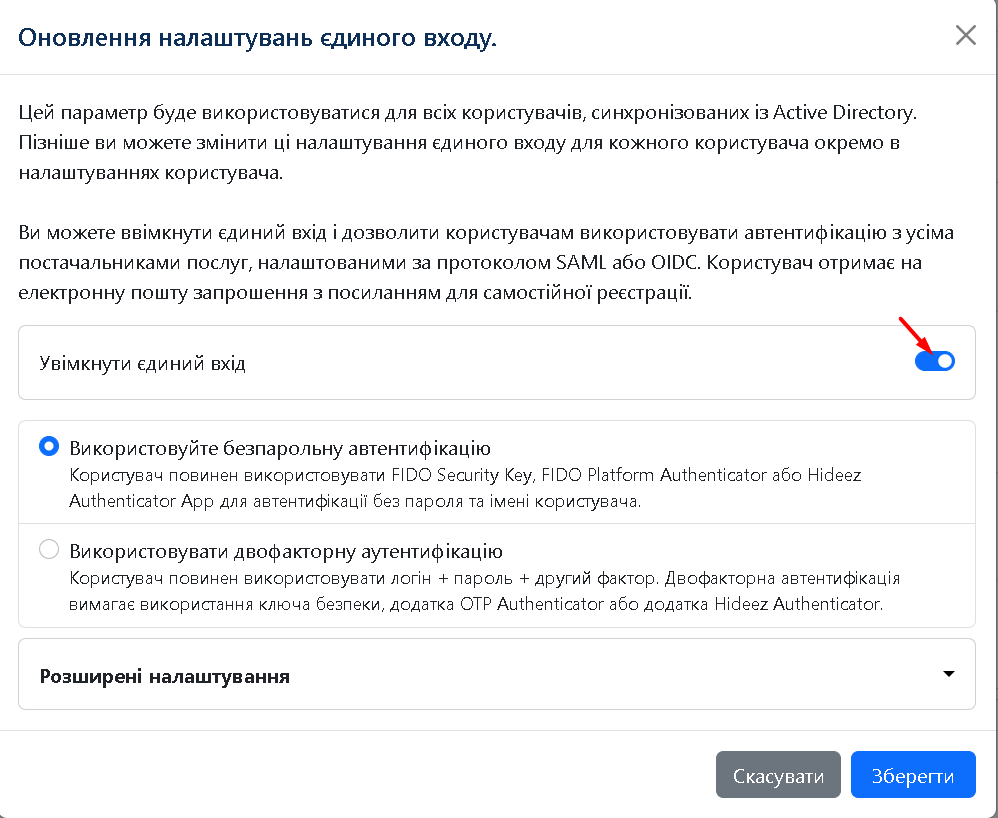The image size is (998, 818).
Task: Click 'Використовуйте безпарольну автентифікацію' option title
Action: pos(280,447)
